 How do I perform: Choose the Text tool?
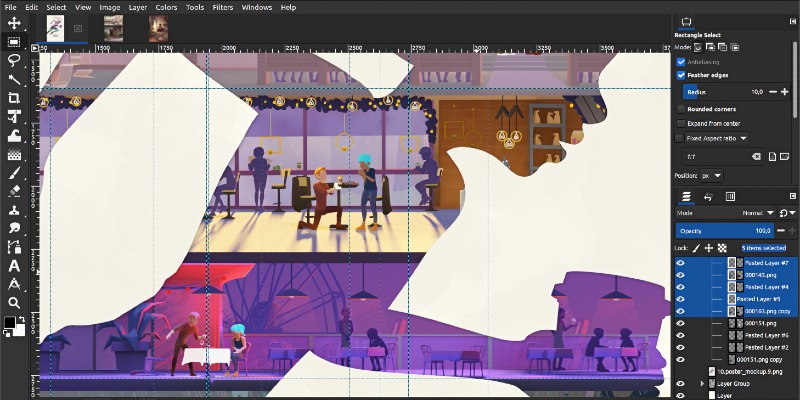point(14,266)
